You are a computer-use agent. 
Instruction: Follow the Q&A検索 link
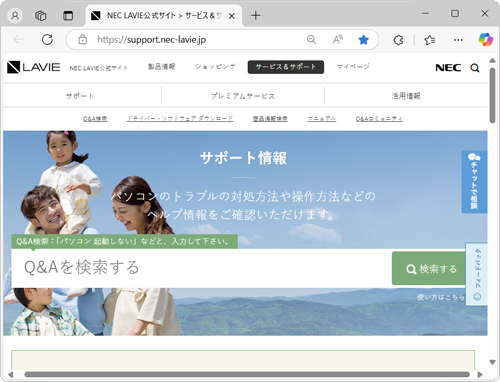coord(95,119)
